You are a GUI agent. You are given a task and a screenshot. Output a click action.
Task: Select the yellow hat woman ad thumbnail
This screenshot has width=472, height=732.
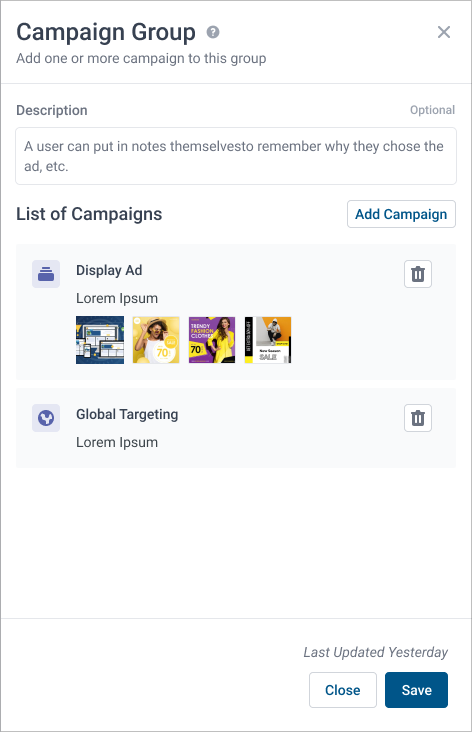pos(156,340)
